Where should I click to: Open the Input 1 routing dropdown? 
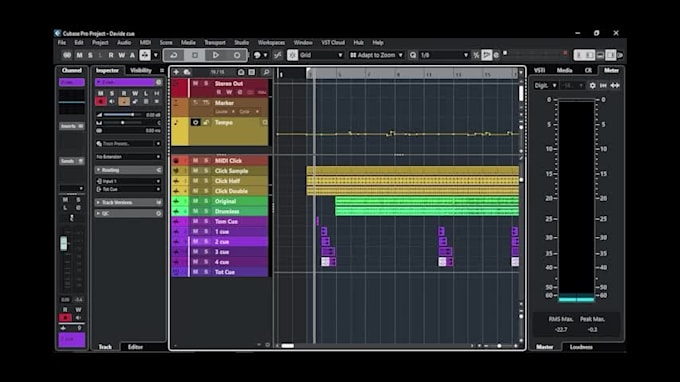point(128,181)
